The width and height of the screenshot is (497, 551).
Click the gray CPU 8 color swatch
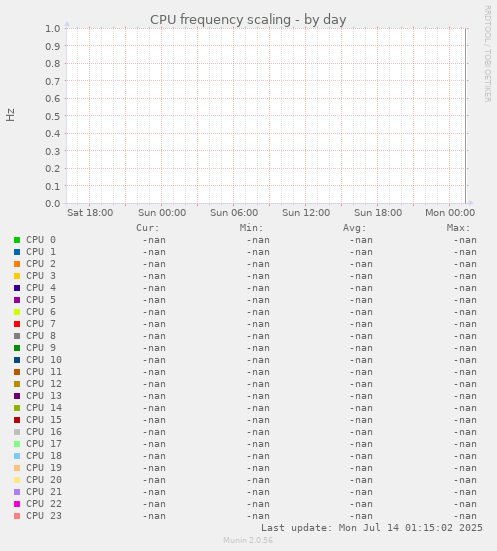[x=17, y=336]
